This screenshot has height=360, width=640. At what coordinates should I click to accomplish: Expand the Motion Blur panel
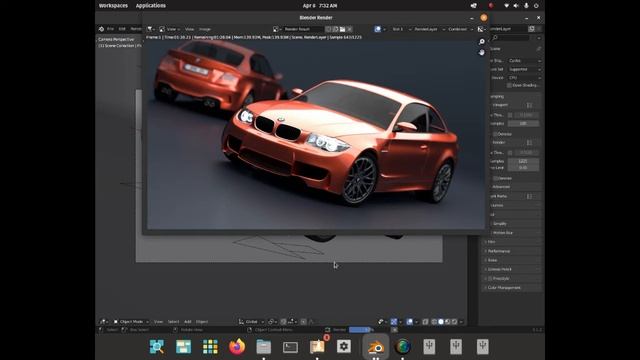tap(516, 233)
